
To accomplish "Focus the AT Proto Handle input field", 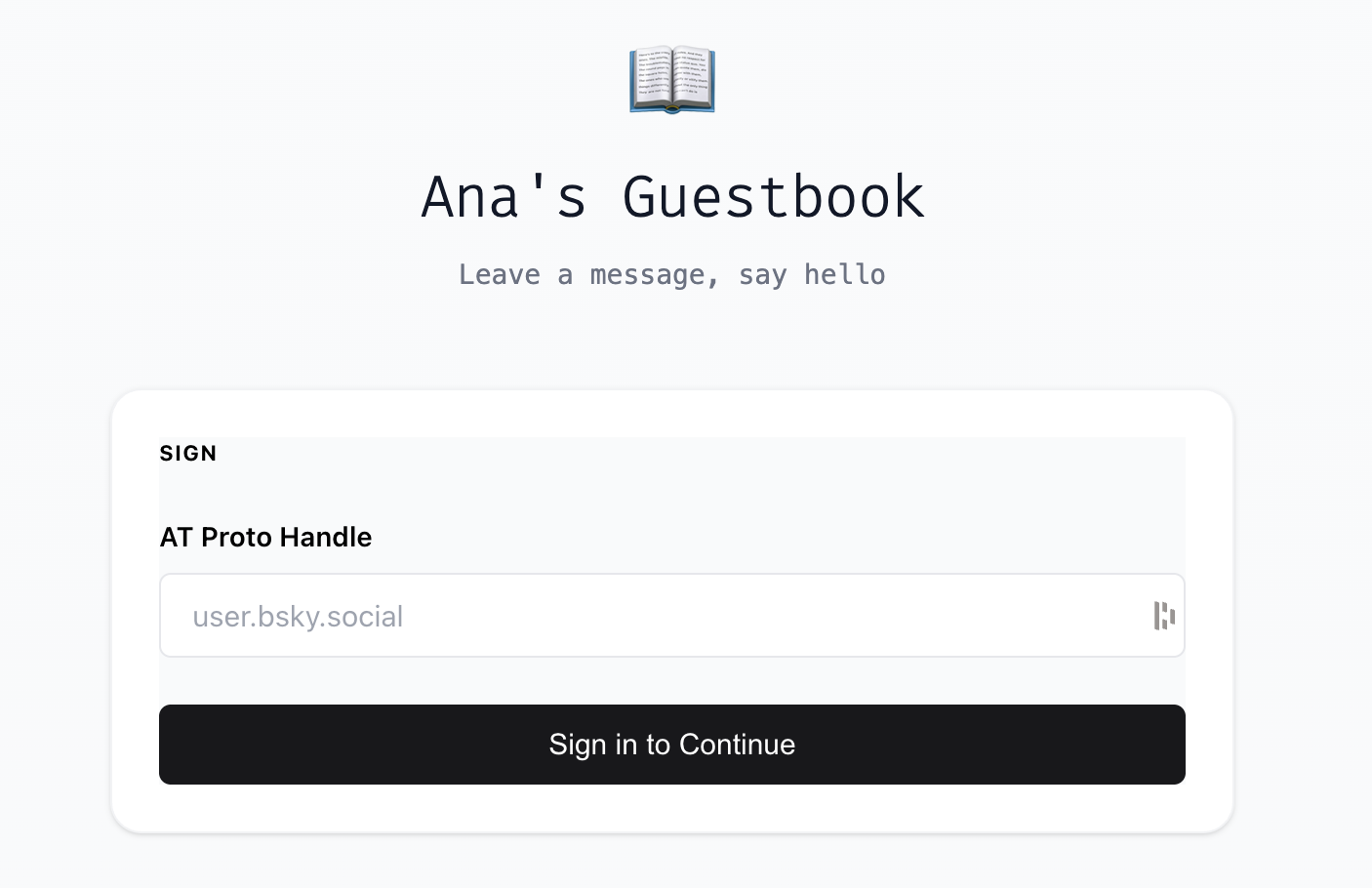I will (654, 616).
